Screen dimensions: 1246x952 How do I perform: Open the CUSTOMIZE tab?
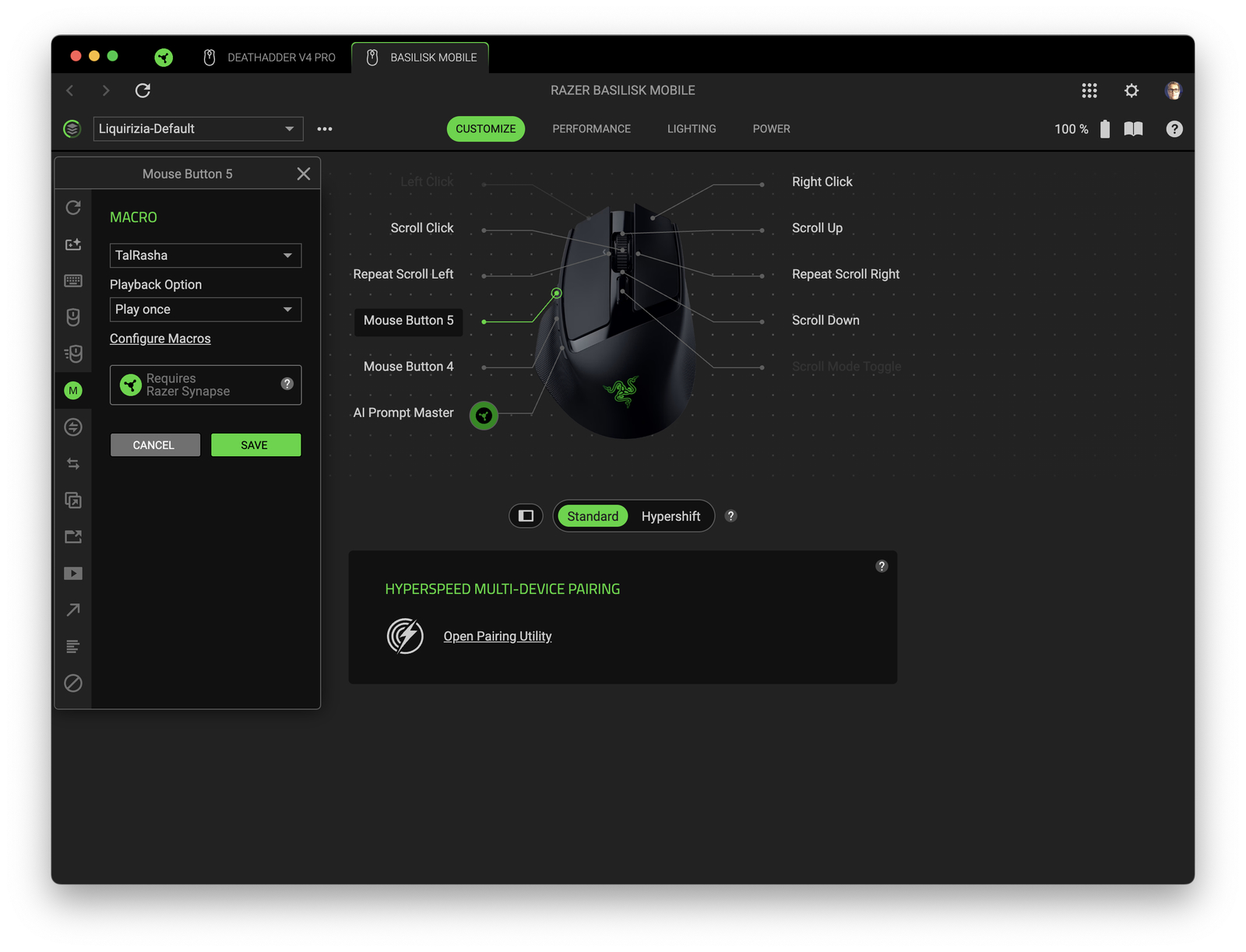[x=486, y=129]
